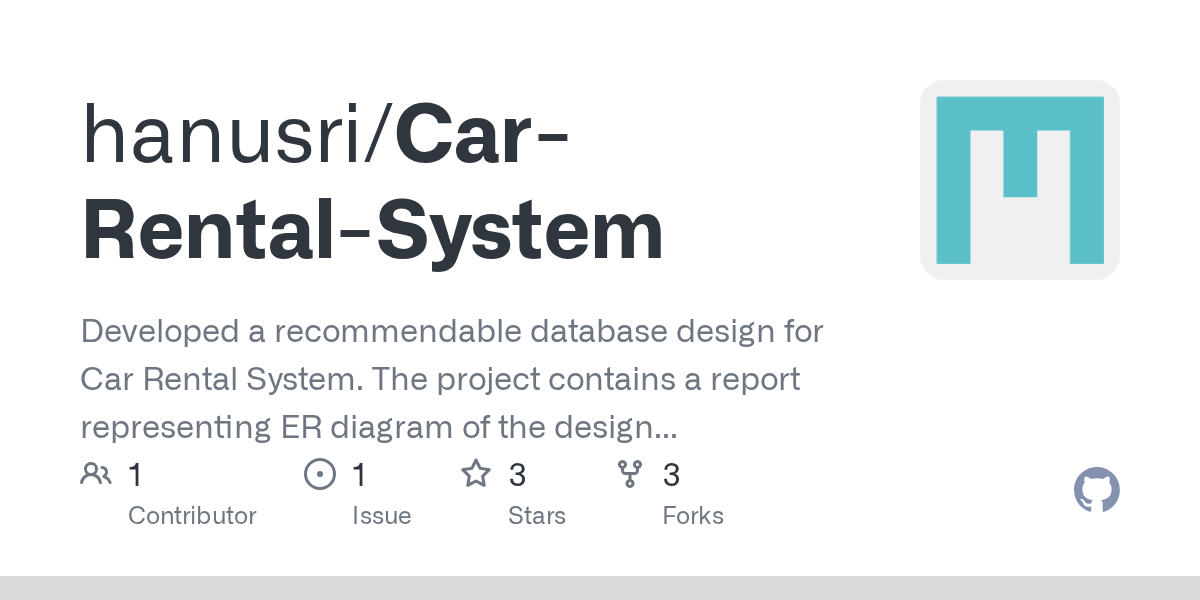Click the fork branch icon
1200x600 pixels.
[630, 474]
